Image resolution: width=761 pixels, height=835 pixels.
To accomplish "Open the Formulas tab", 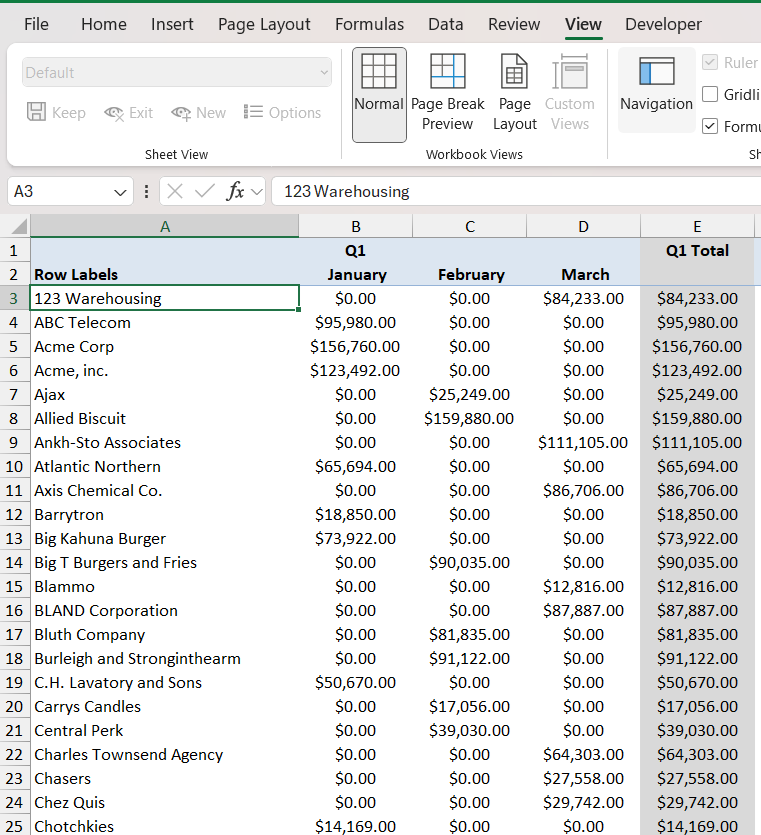I will [x=370, y=24].
